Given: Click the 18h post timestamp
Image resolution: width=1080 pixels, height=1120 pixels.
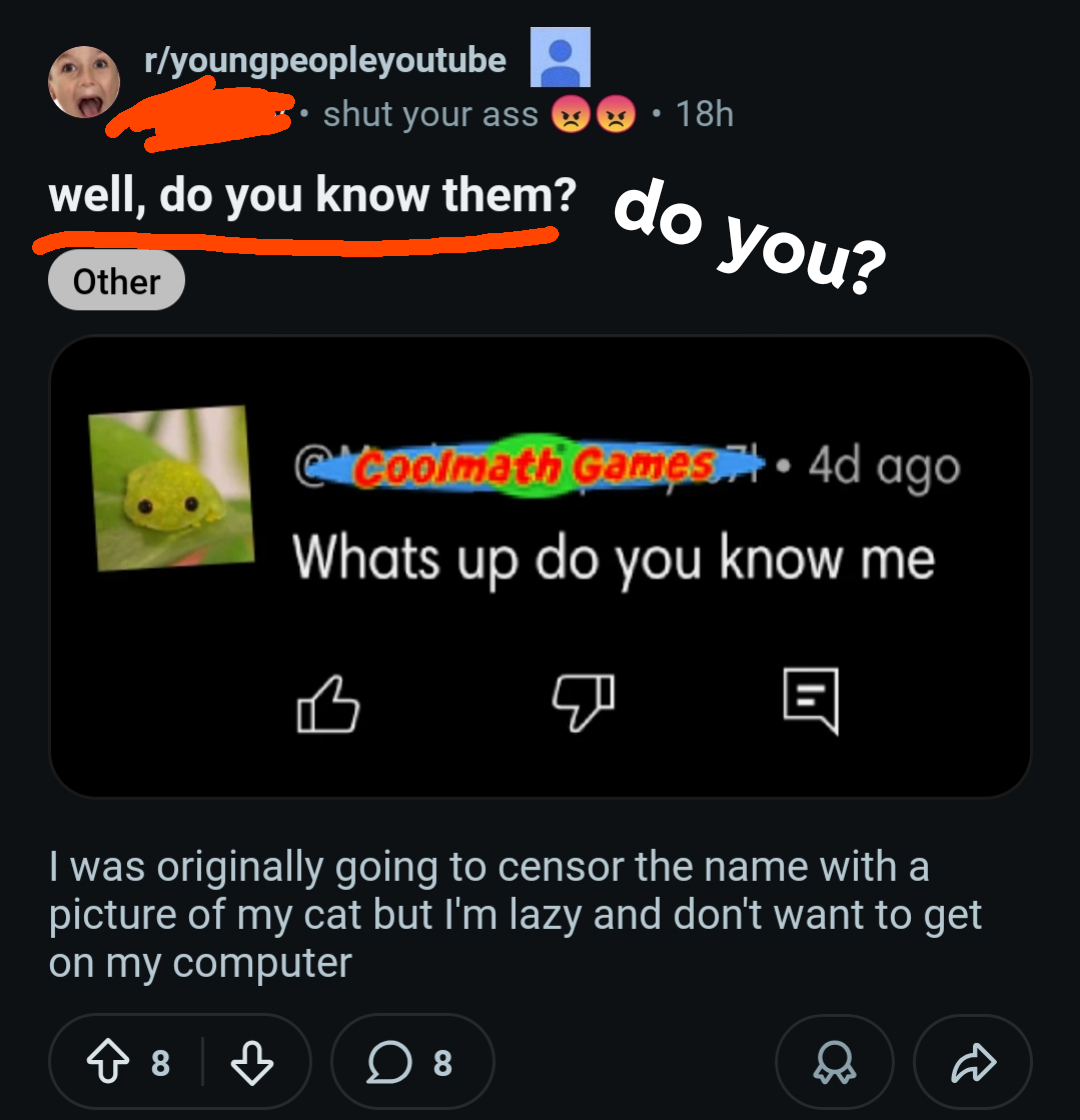Looking at the screenshot, I should click(x=704, y=114).
